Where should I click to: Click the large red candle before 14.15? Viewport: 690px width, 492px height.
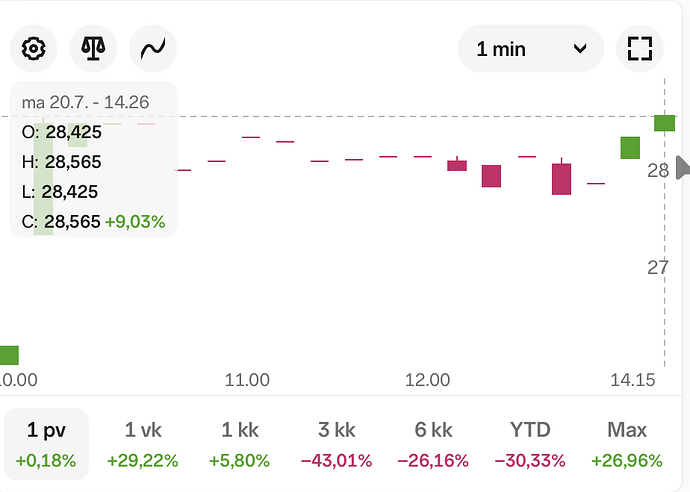coord(562,179)
